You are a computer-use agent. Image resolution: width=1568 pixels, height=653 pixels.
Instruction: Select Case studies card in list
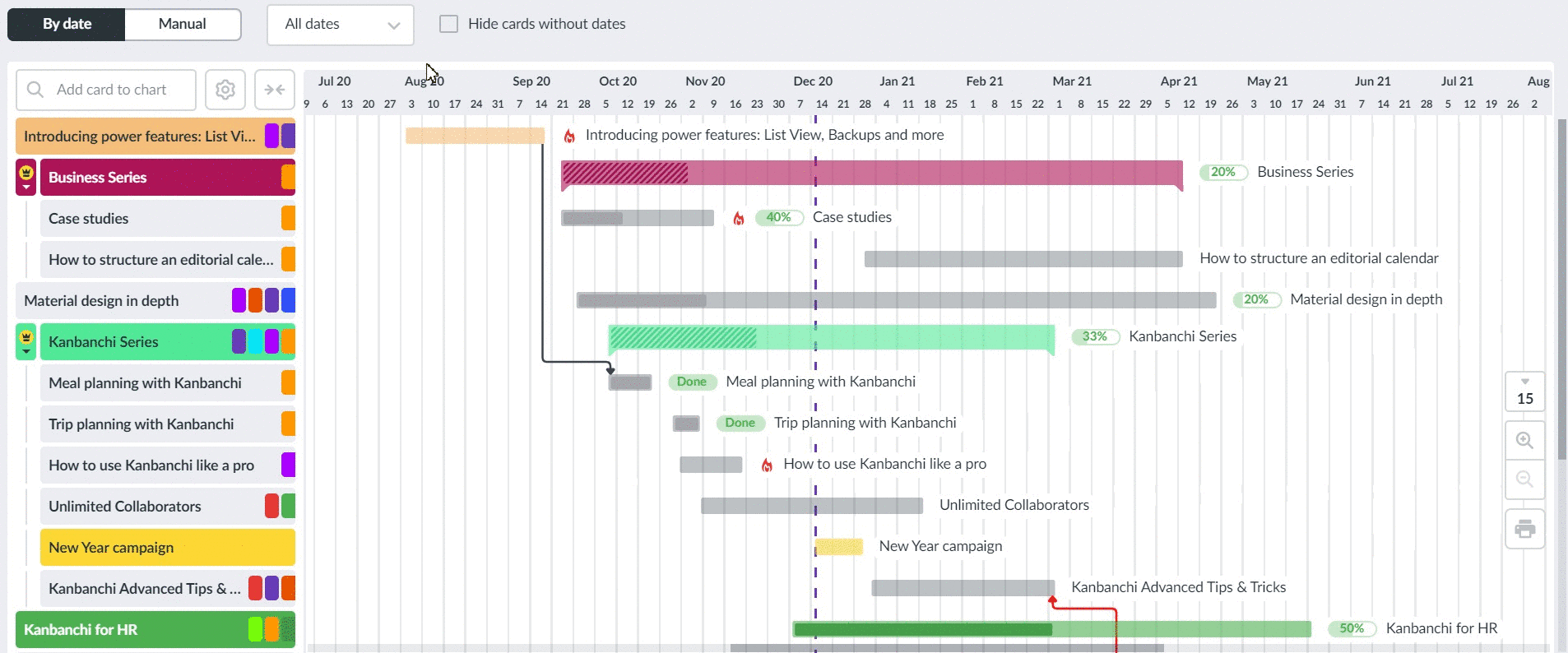168,219
